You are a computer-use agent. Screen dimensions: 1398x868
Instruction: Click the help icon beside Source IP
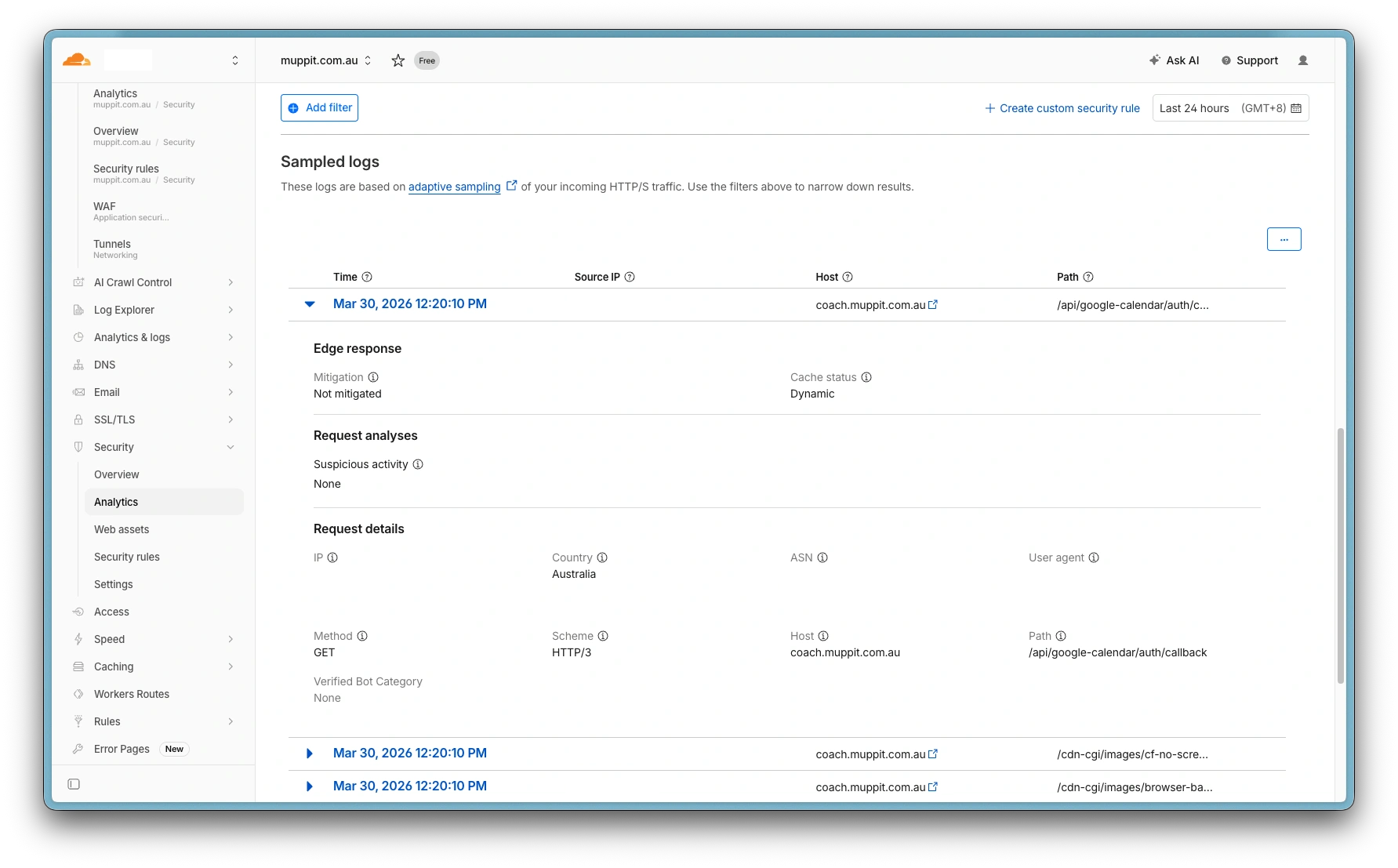coord(630,277)
